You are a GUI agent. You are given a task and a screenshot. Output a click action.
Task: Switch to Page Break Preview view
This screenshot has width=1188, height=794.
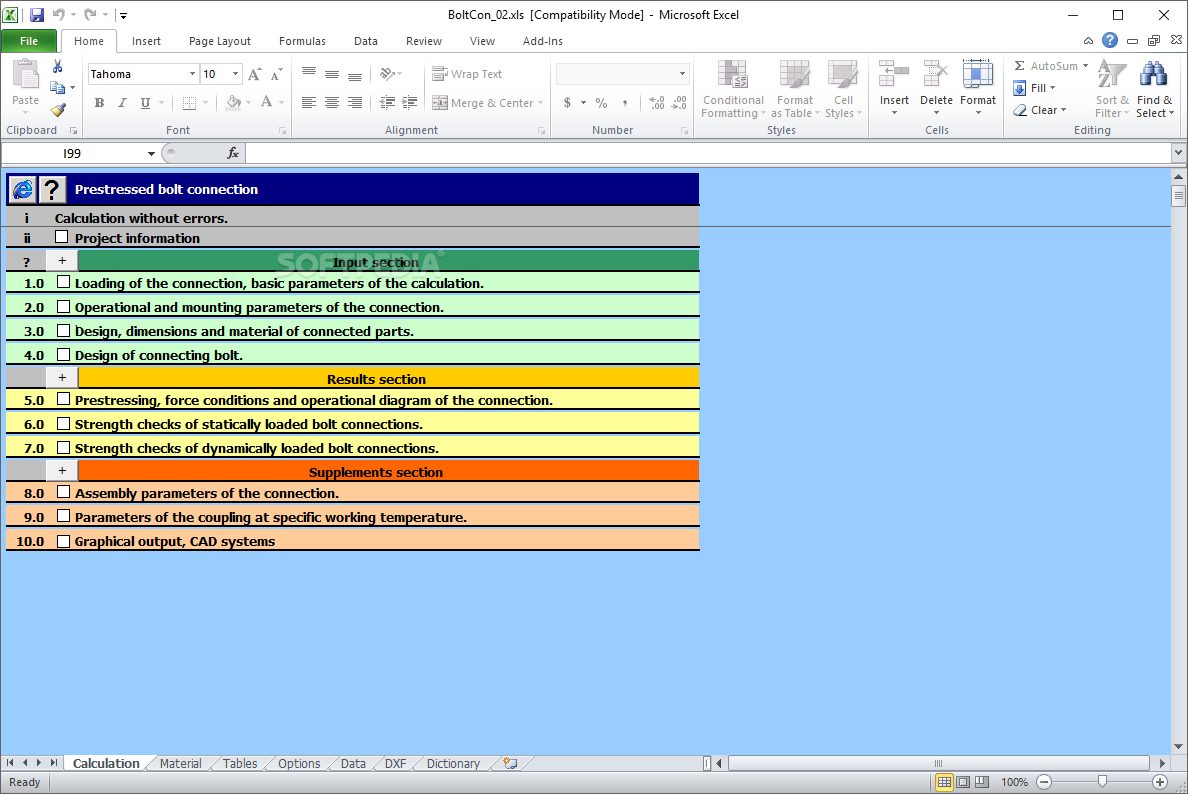click(982, 782)
